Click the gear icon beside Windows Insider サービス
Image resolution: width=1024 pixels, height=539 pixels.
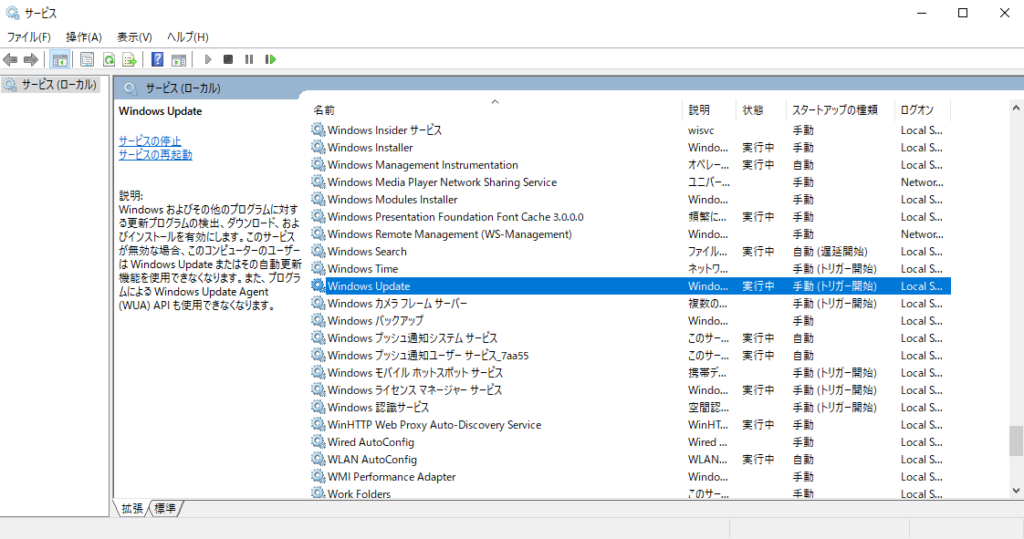[318, 130]
